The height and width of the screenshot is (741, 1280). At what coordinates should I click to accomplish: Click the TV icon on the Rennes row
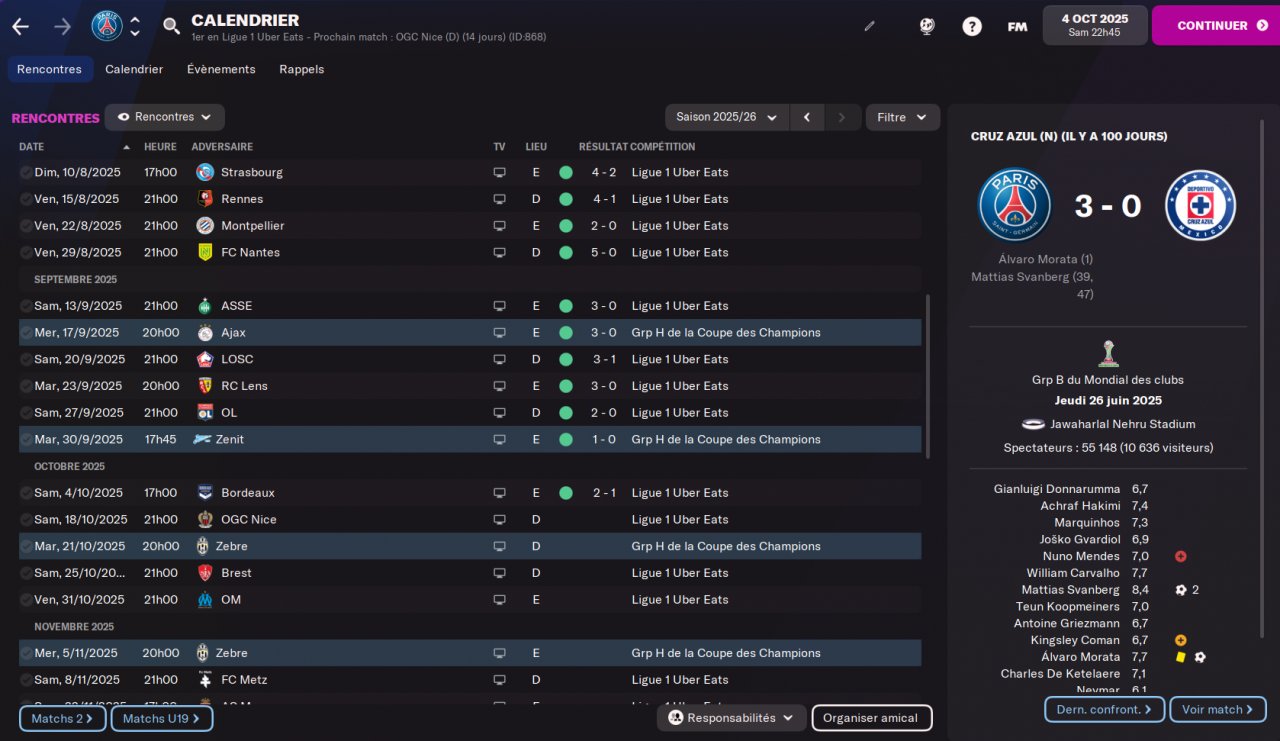click(499, 199)
